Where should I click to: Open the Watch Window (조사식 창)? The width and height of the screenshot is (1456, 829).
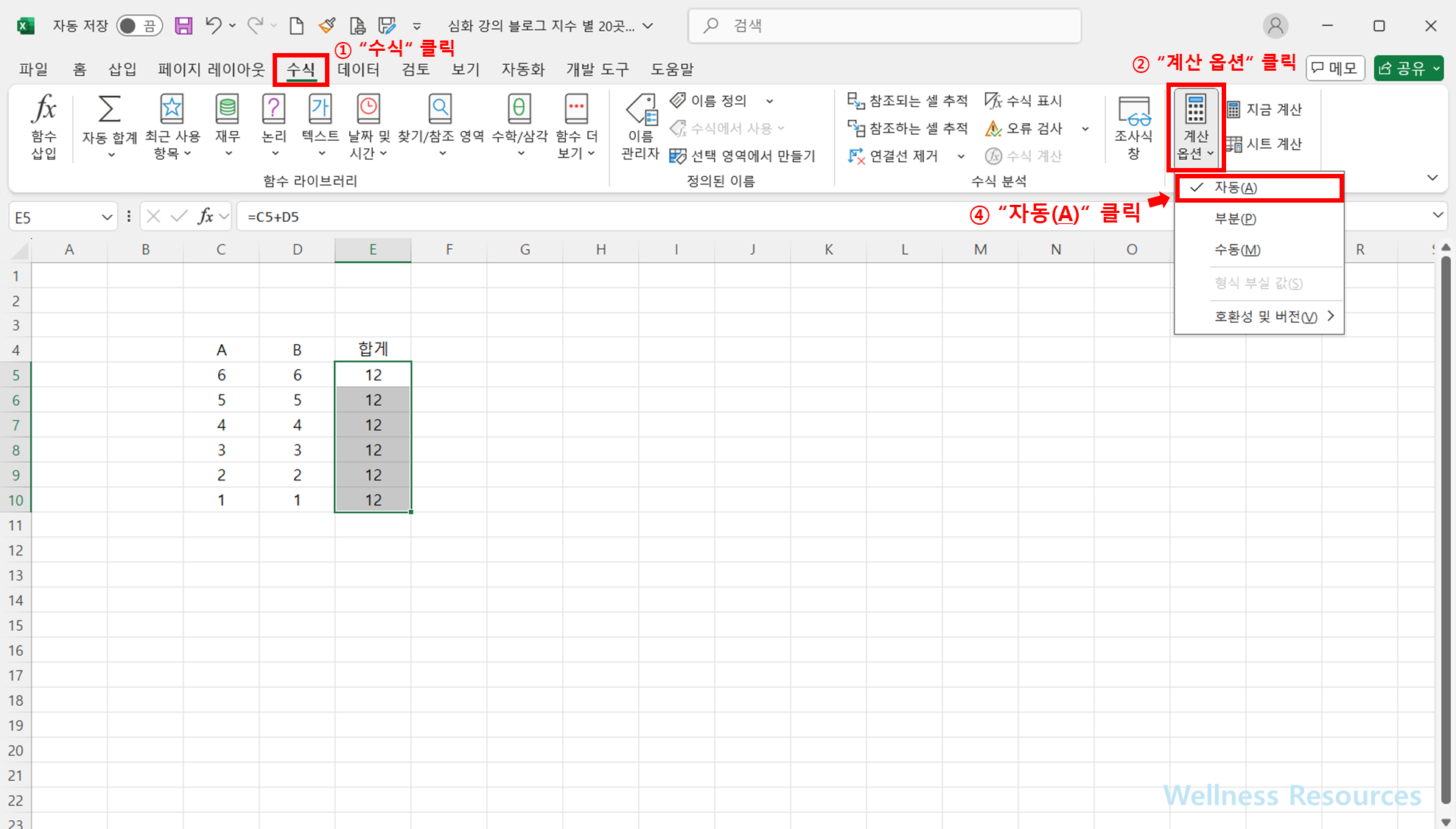coord(1133,127)
